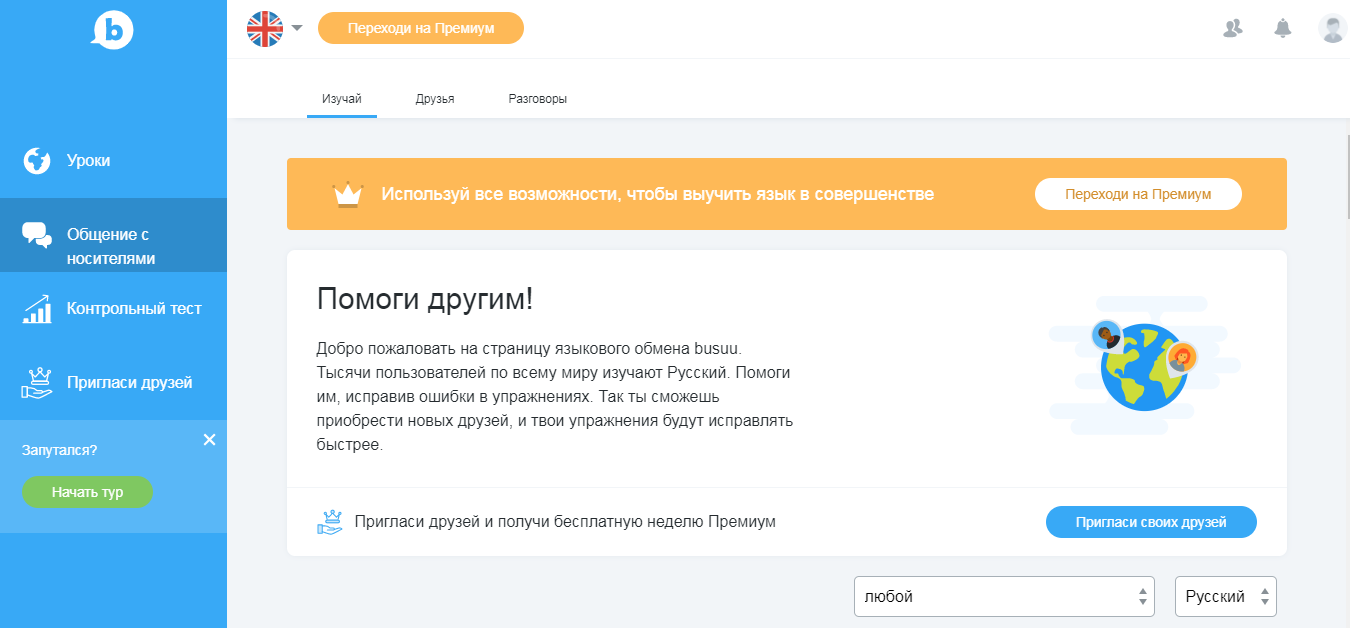Viewport: 1350px width, 628px height.
Task: Open the Русский language dropdown
Action: (x=1226, y=596)
